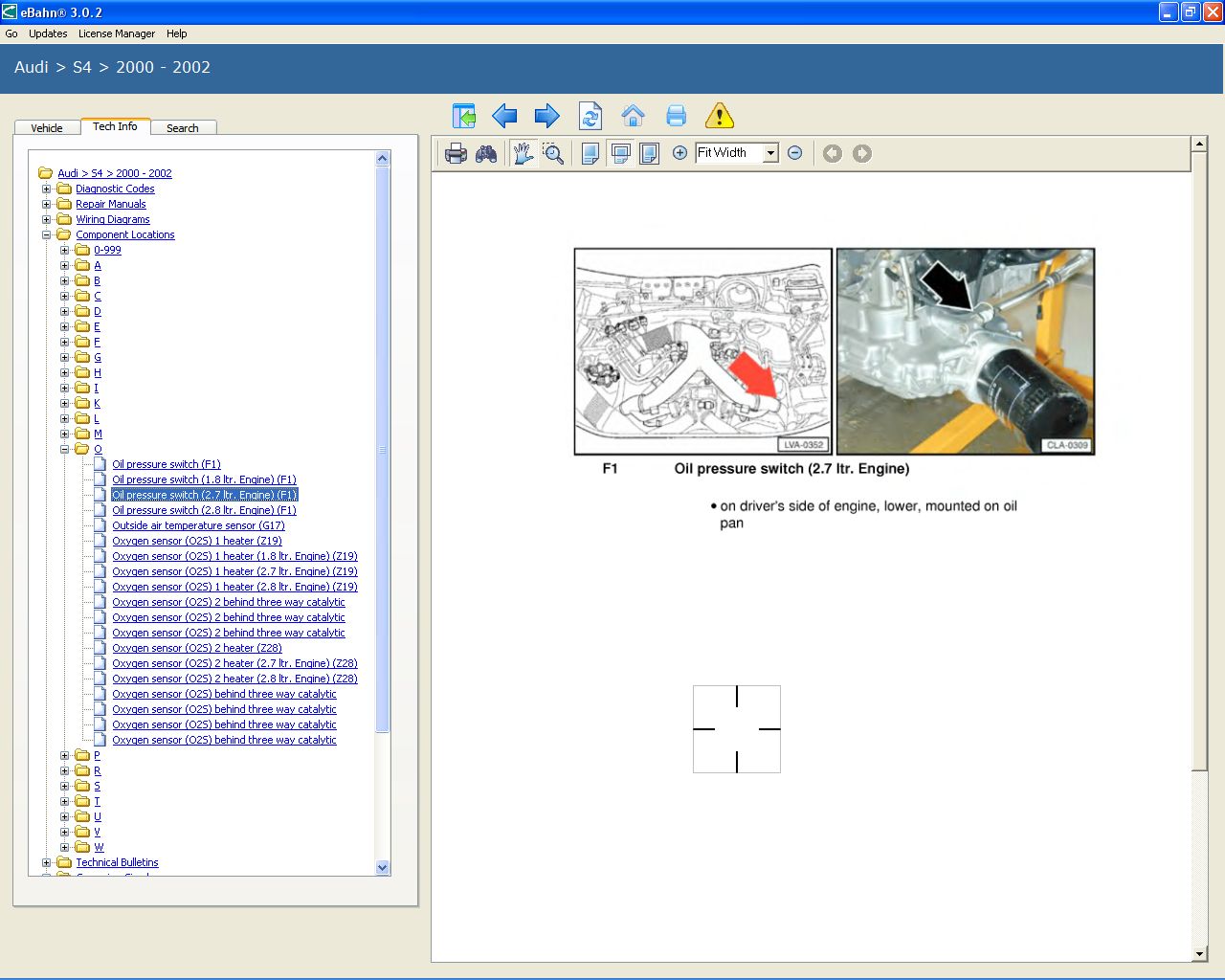Expand the M letter folder
The width and height of the screenshot is (1225, 980).
pyautogui.click(x=64, y=434)
